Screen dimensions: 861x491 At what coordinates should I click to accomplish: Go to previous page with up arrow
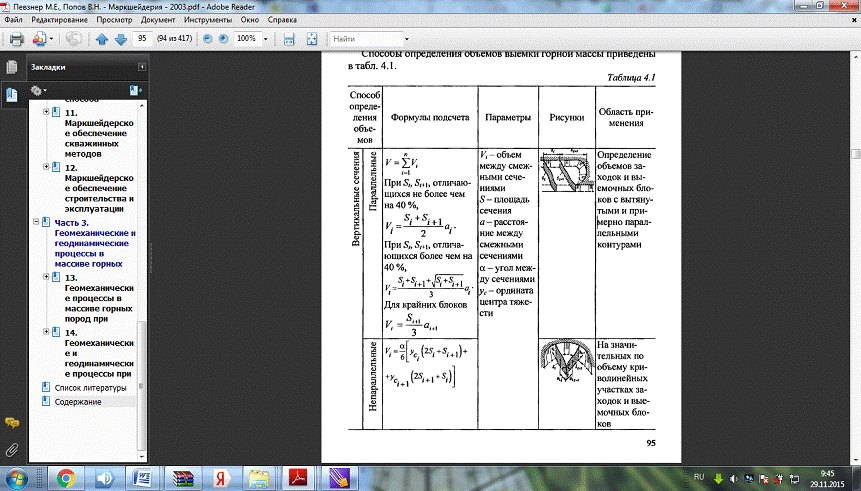pos(101,39)
